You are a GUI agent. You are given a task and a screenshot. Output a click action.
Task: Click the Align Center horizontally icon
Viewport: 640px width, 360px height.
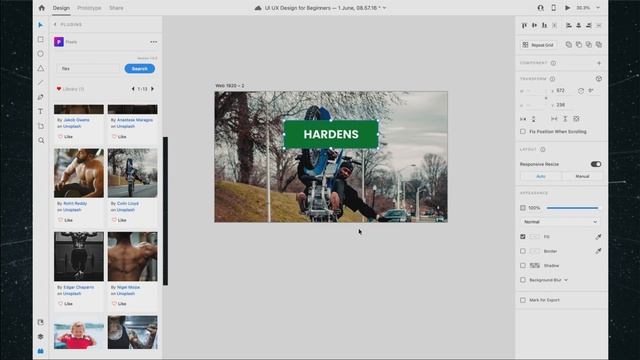[x=578, y=25]
